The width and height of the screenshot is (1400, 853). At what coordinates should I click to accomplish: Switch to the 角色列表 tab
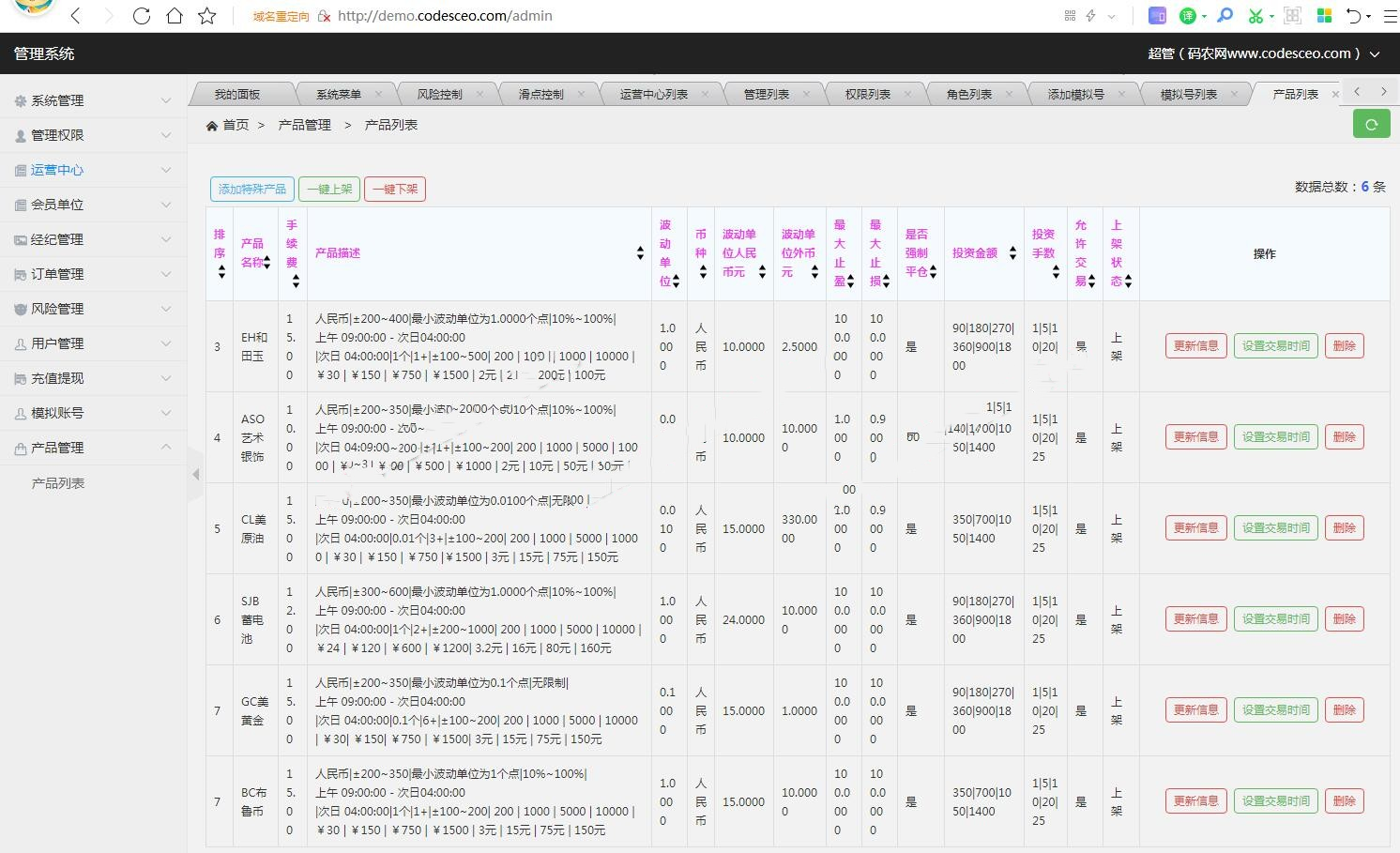point(968,95)
